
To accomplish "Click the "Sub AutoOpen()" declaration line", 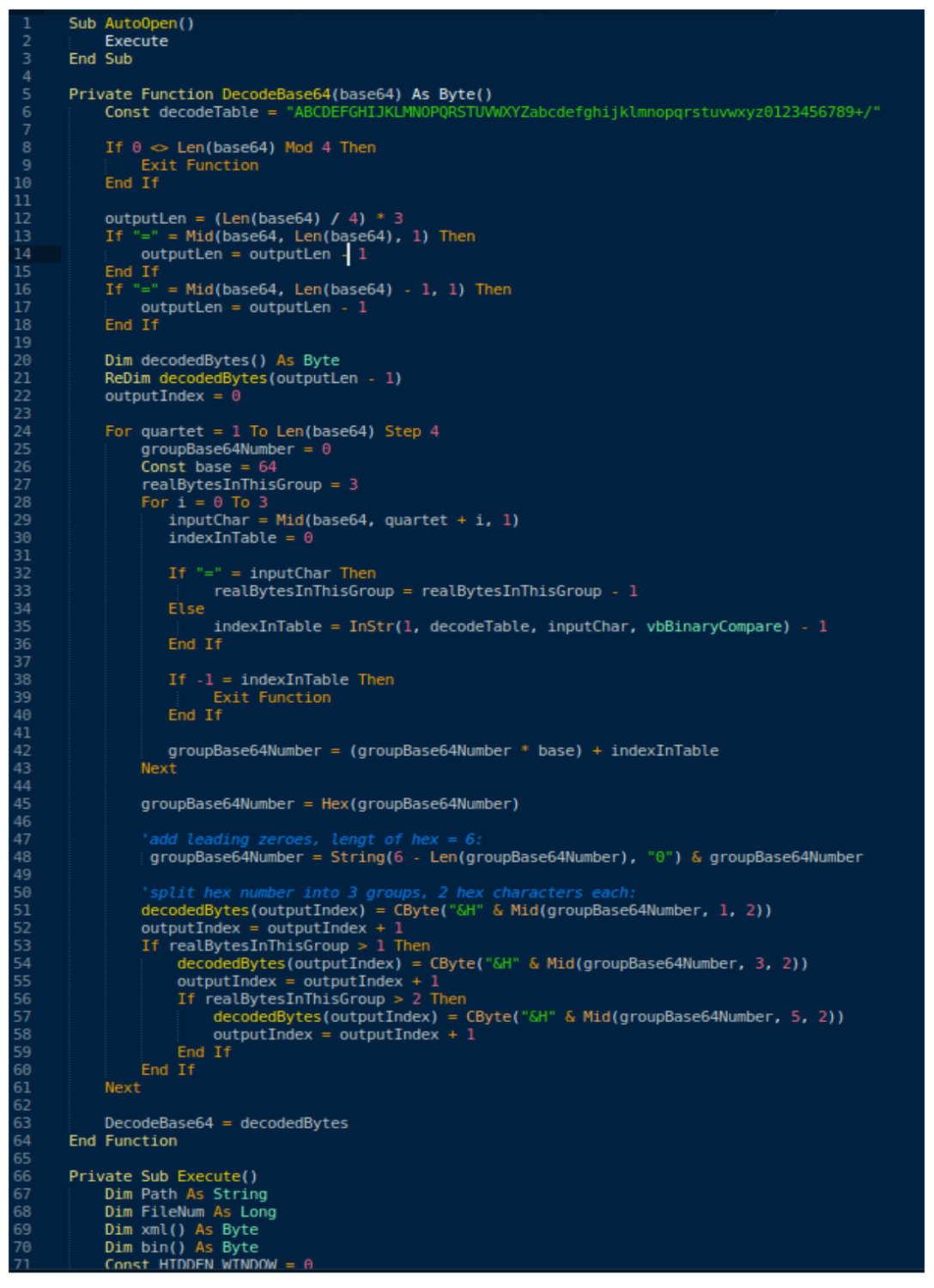I will (131, 23).
